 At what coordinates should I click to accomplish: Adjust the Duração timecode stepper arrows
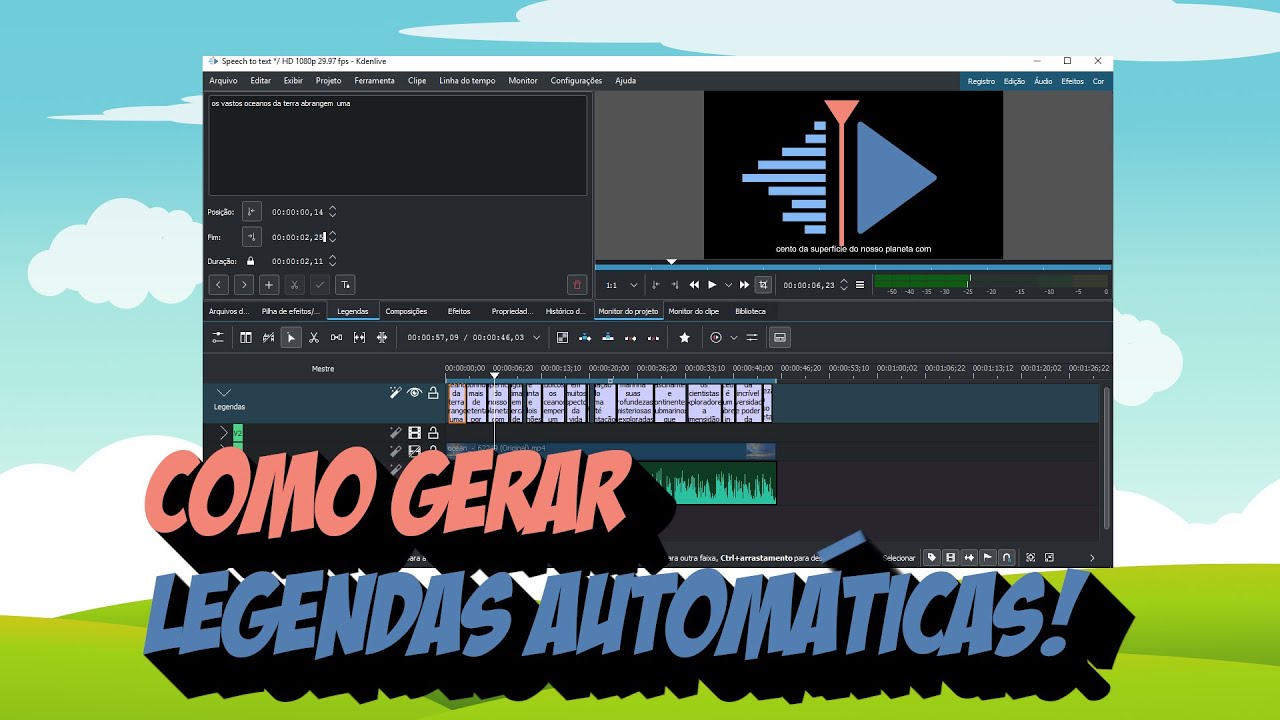[333, 261]
